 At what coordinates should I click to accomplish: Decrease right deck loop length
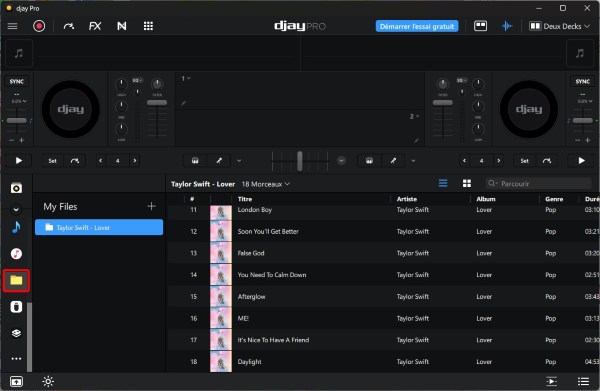[465, 161]
